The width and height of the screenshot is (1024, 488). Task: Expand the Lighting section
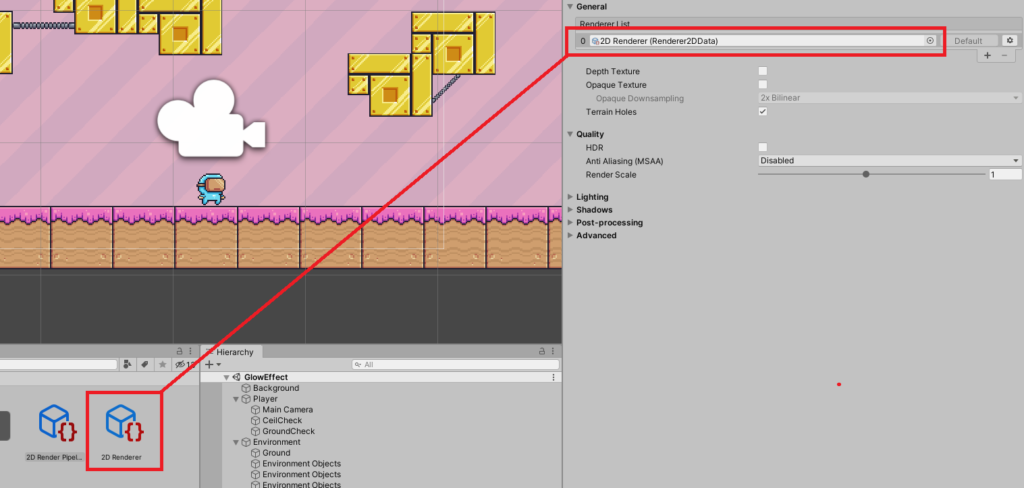click(570, 197)
